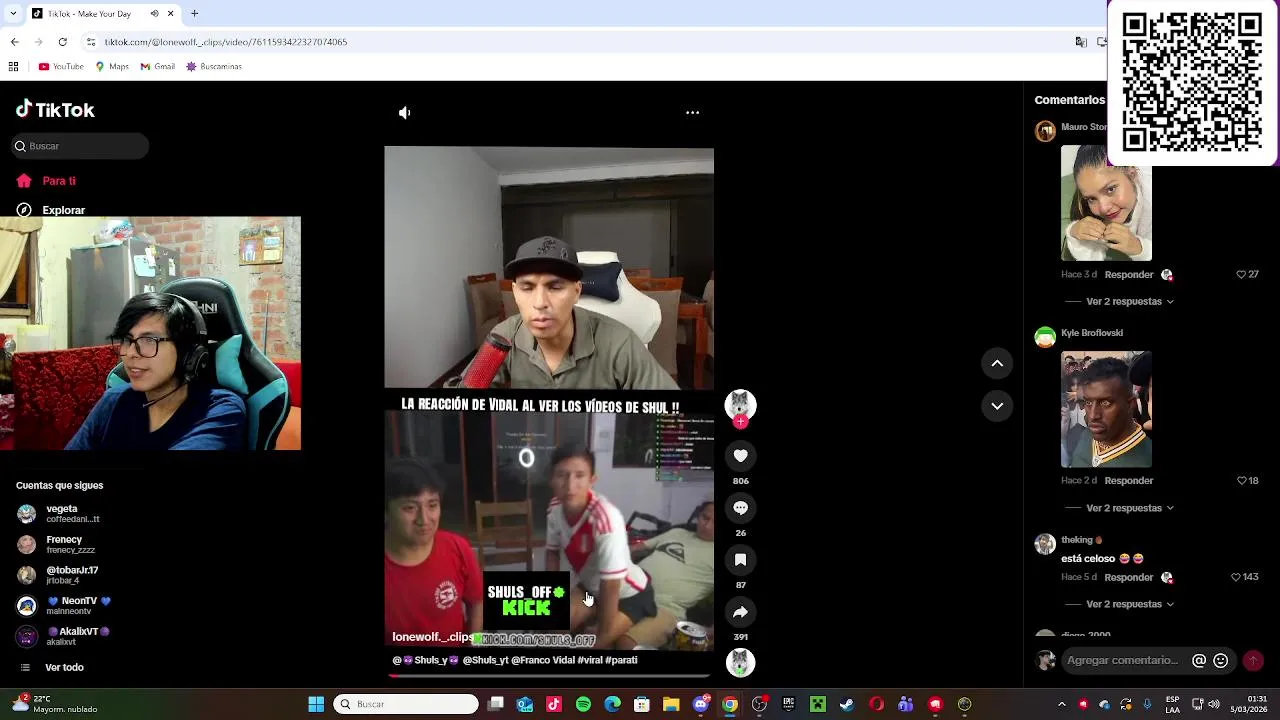The height and width of the screenshot is (720, 1280).
Task: Post comment with red arrow button
Action: point(1253,660)
